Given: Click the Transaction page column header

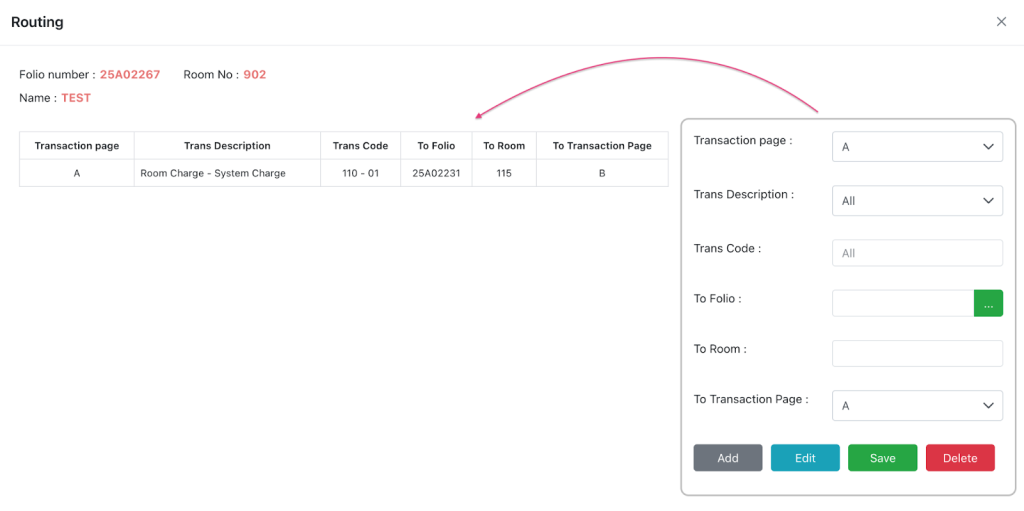Looking at the screenshot, I should [77, 146].
